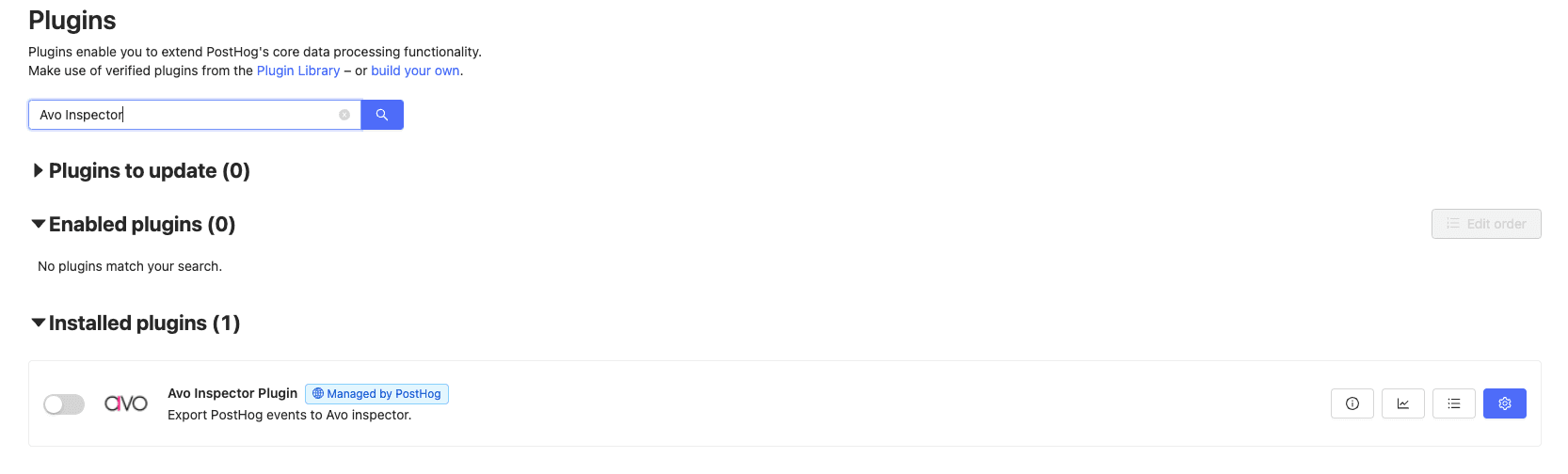Image resolution: width=1568 pixels, height=474 pixels.
Task: Follow the build your own link
Action: 415,71
